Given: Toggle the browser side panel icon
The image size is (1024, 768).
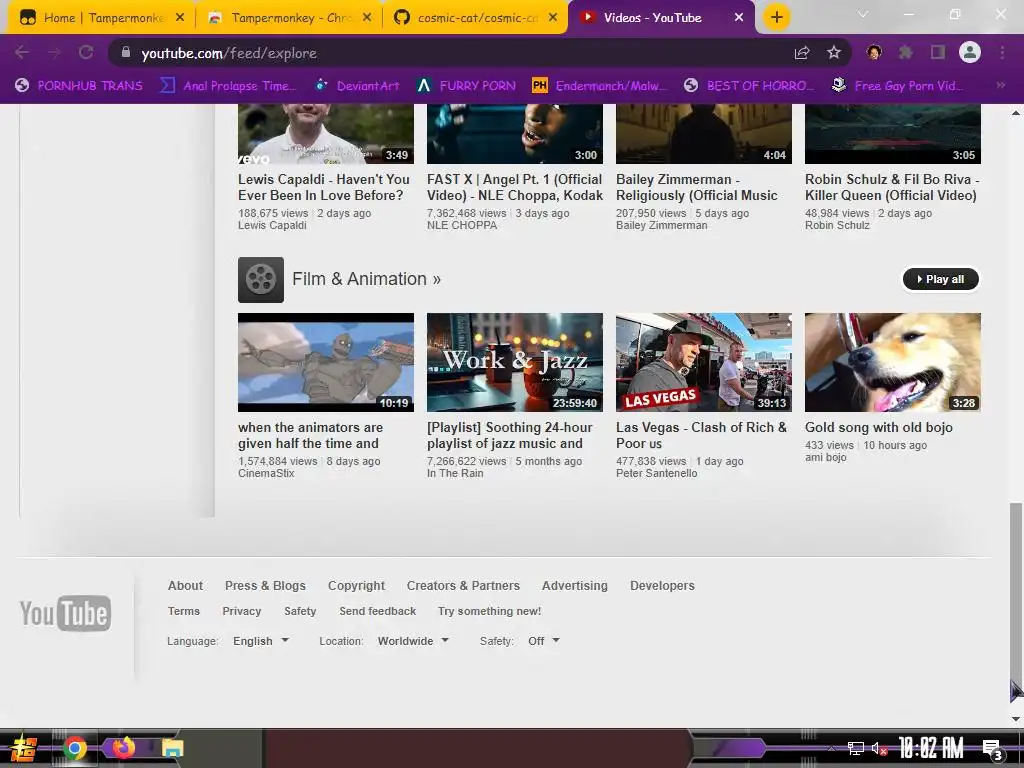Looking at the screenshot, I should point(938,53).
